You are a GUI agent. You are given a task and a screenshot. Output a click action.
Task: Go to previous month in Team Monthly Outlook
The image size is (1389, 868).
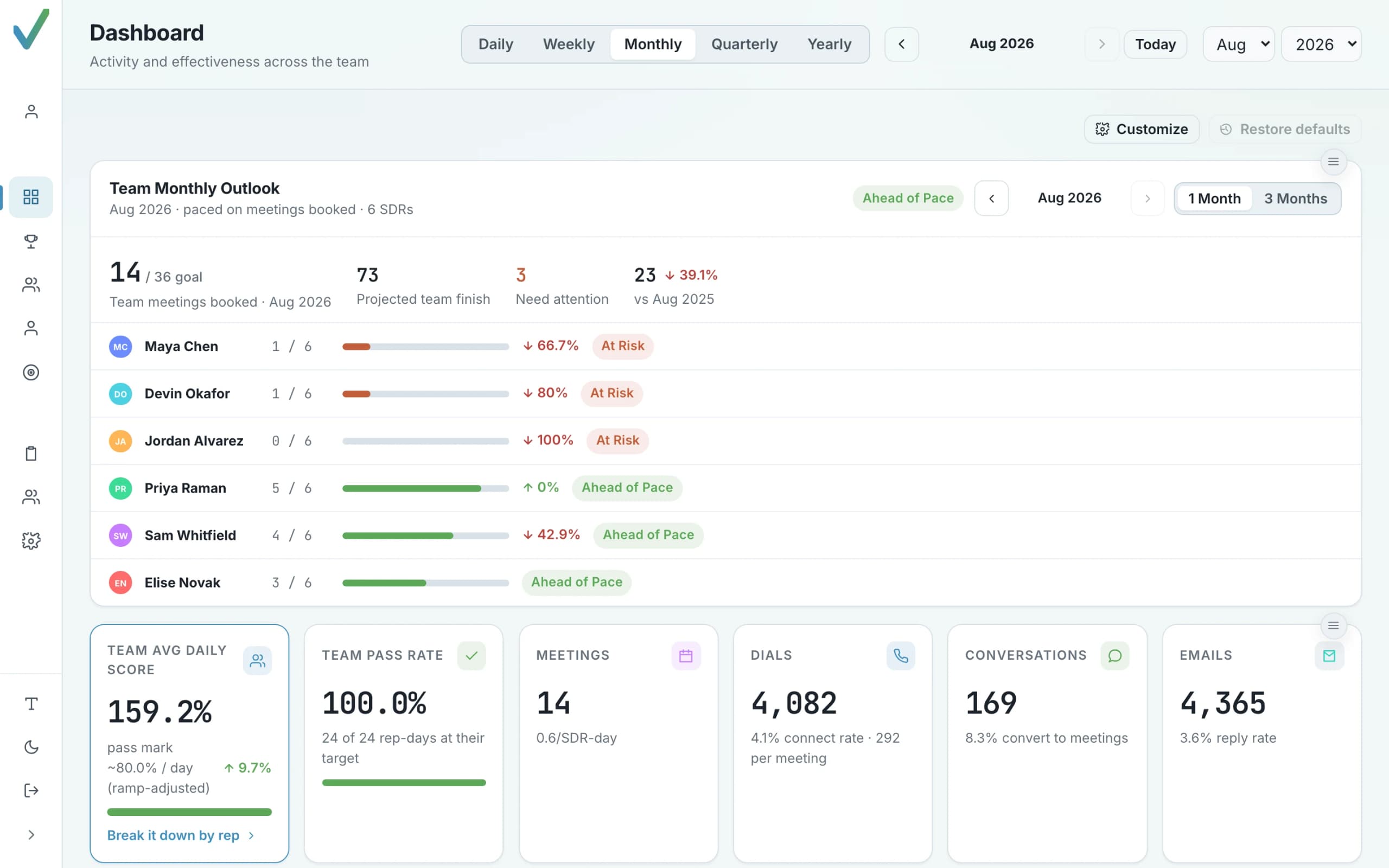pyautogui.click(x=991, y=199)
